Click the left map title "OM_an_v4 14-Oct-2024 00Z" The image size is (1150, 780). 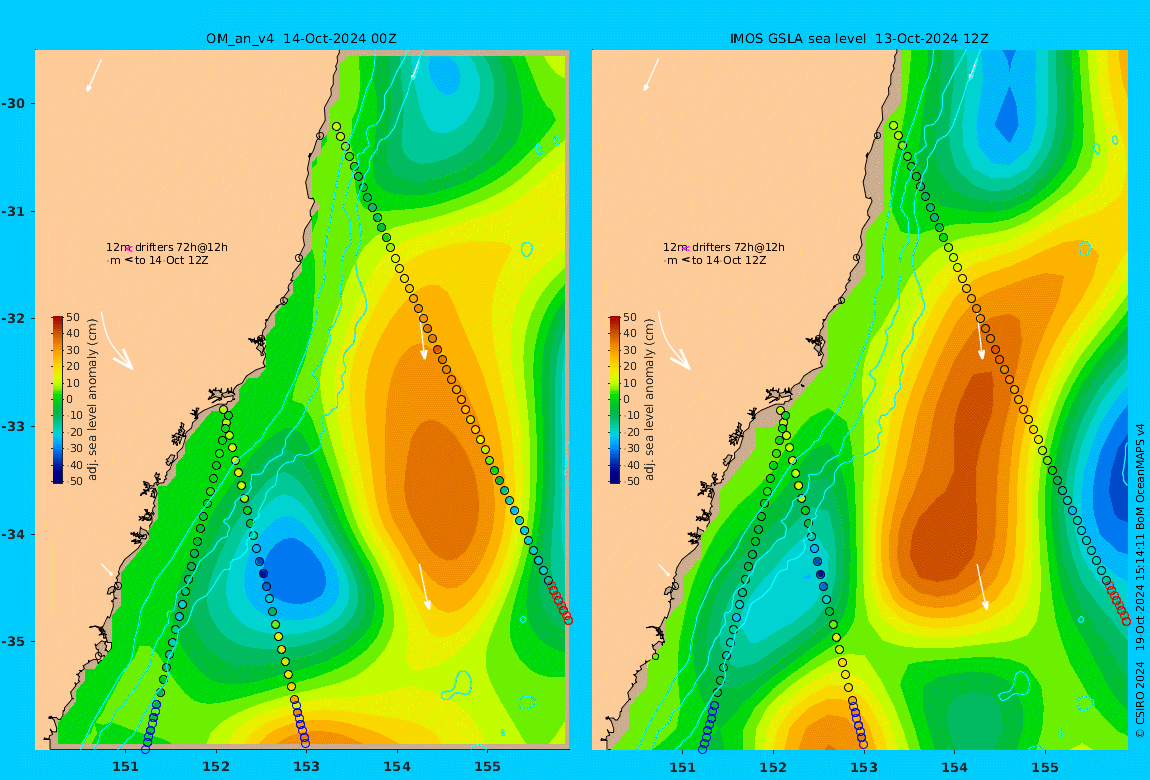click(x=301, y=38)
